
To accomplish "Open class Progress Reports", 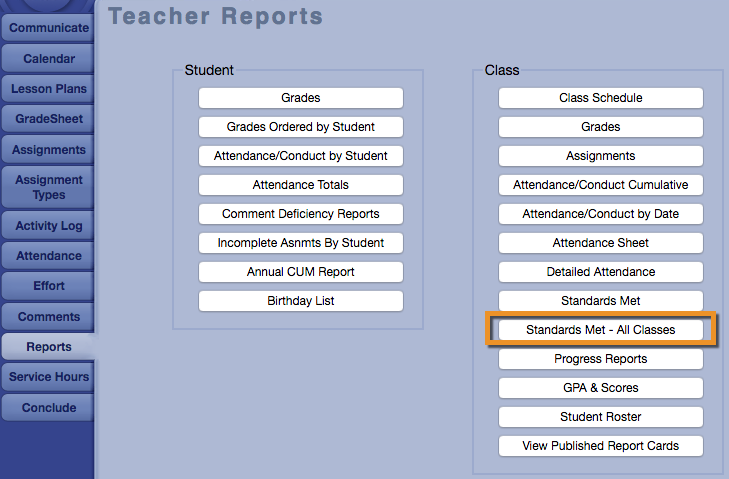I will (600, 359).
